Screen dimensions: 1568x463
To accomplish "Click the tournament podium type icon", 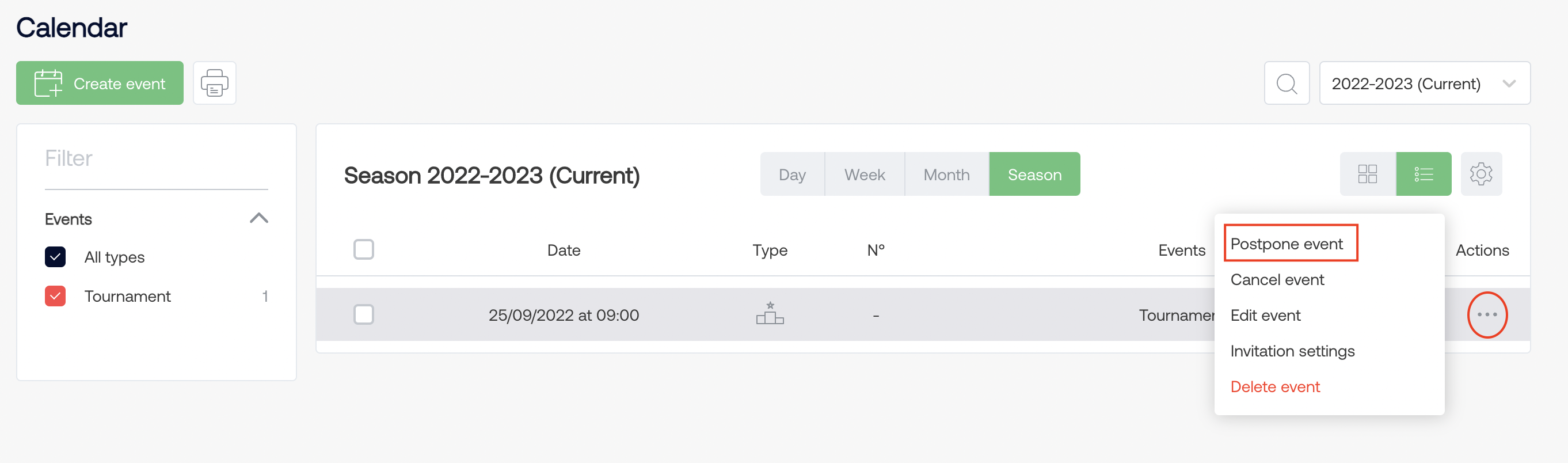I will pos(770,314).
